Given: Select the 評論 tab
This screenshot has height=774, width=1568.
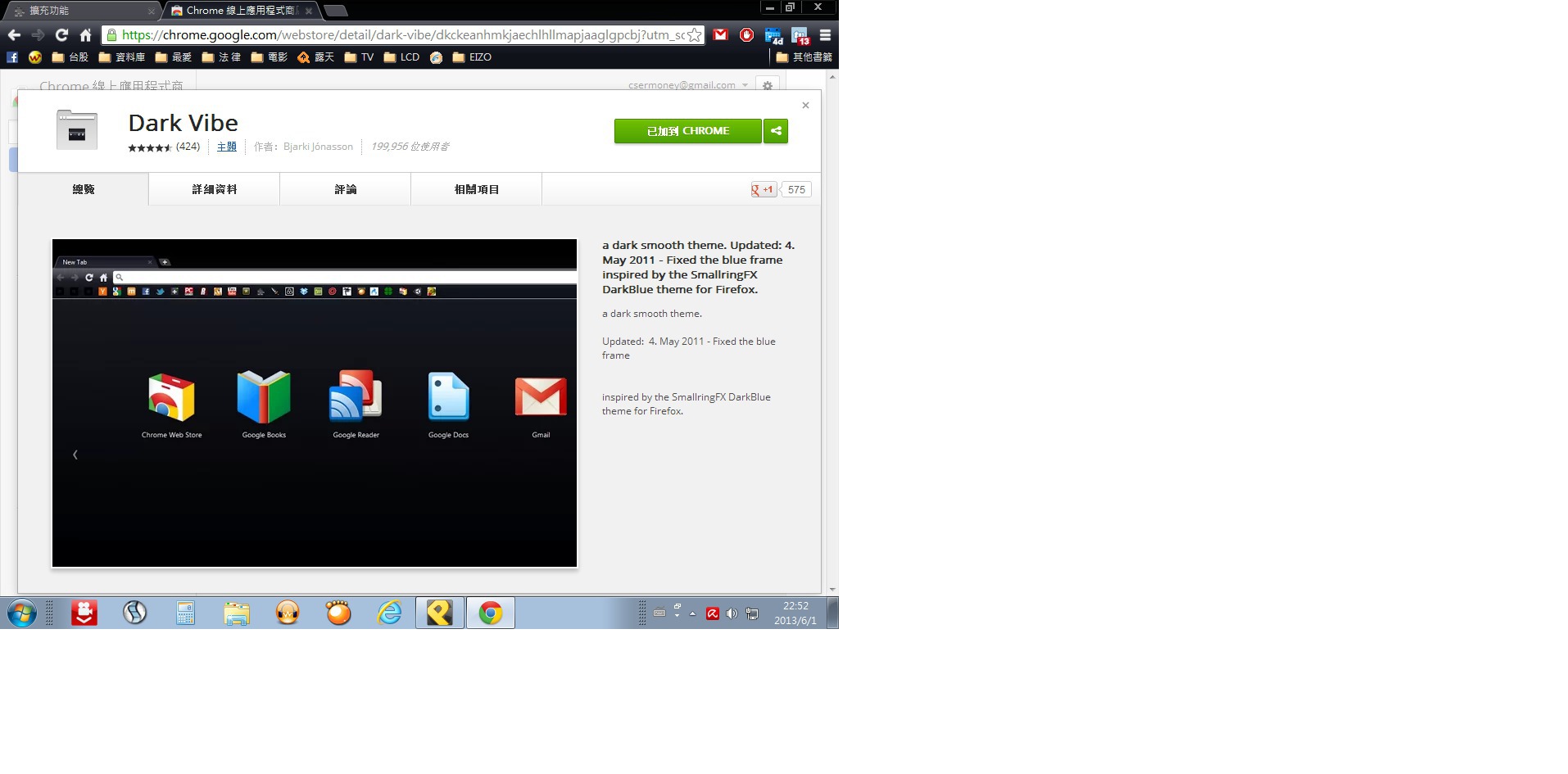Looking at the screenshot, I should pos(346,189).
